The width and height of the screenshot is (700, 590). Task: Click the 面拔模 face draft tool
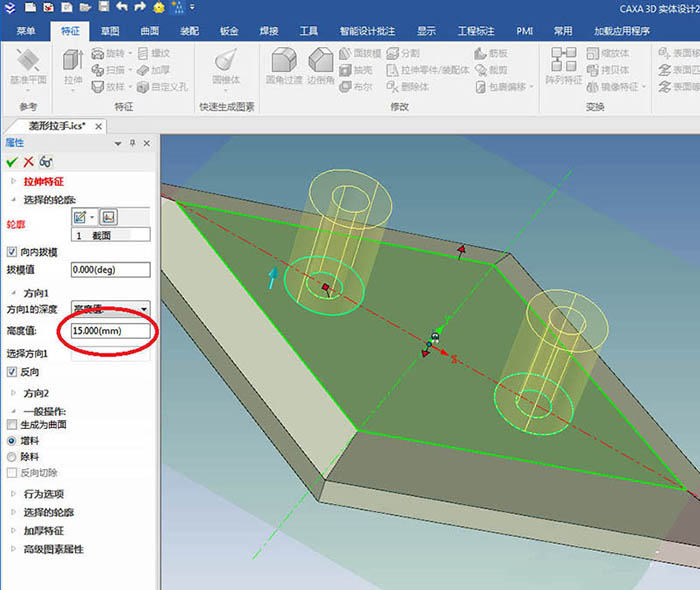360,54
